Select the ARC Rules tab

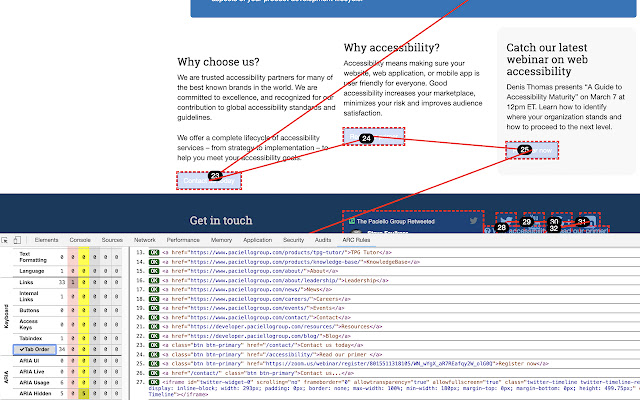click(x=356, y=240)
